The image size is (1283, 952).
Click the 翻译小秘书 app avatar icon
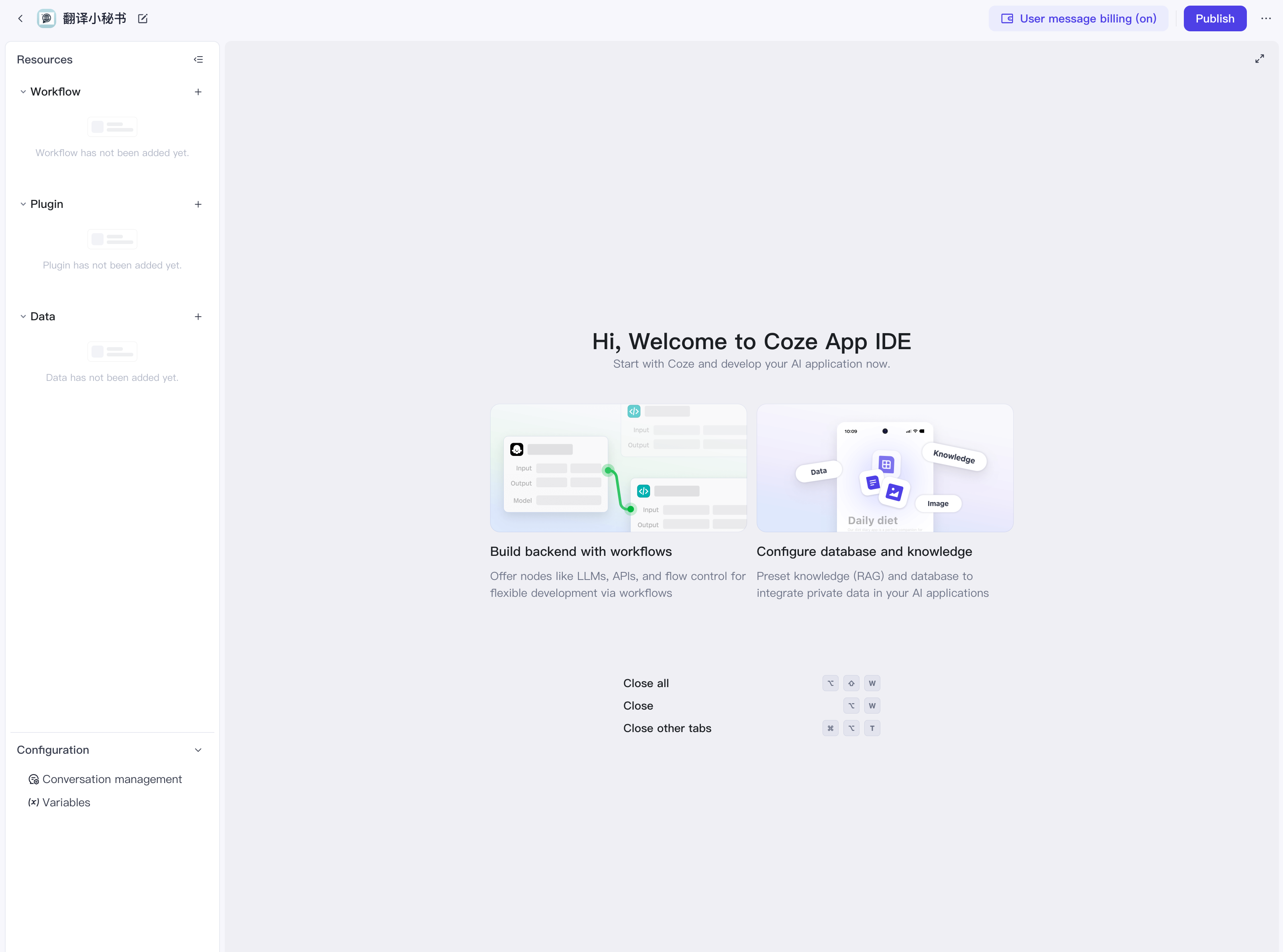pyautogui.click(x=47, y=18)
